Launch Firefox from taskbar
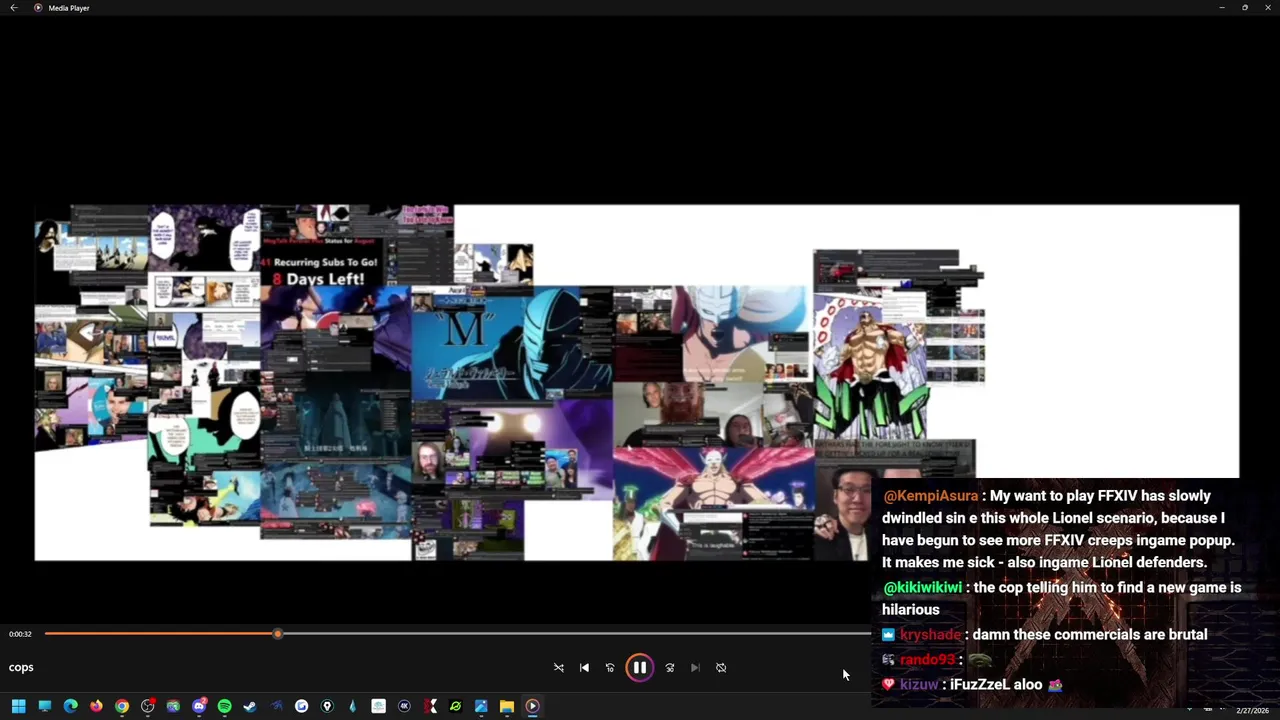This screenshot has height=720, width=1280. click(x=96, y=706)
